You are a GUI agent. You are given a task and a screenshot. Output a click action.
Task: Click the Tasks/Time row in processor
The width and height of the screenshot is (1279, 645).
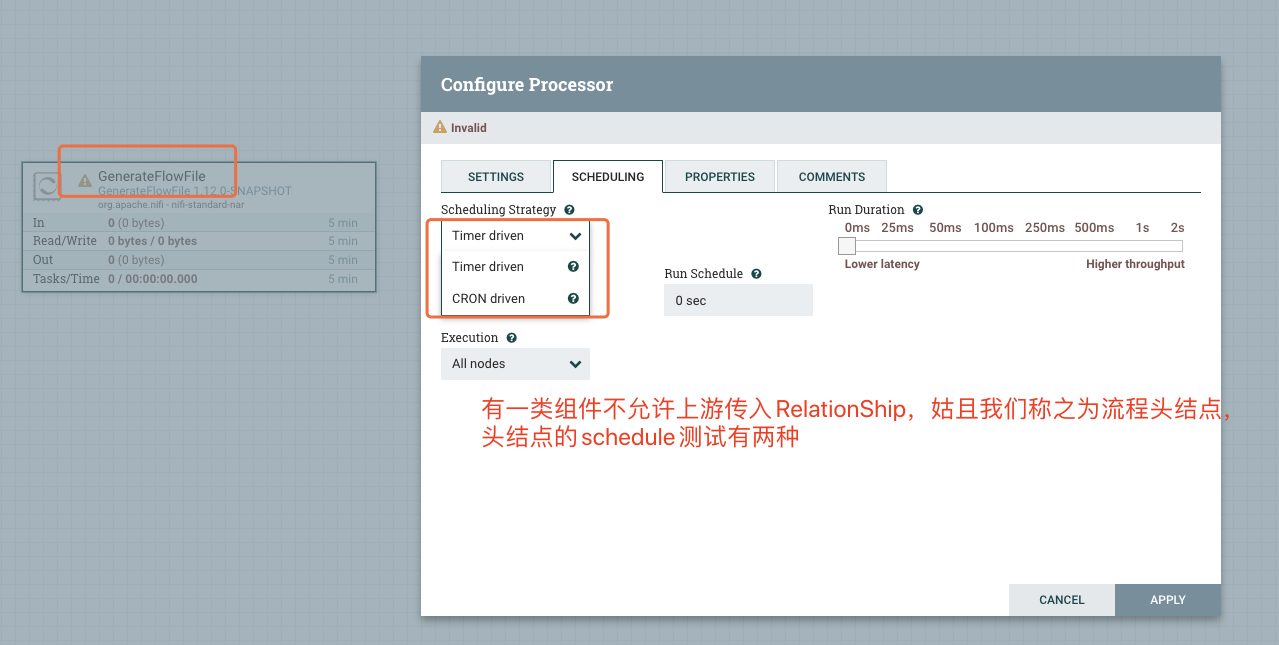(x=199, y=279)
